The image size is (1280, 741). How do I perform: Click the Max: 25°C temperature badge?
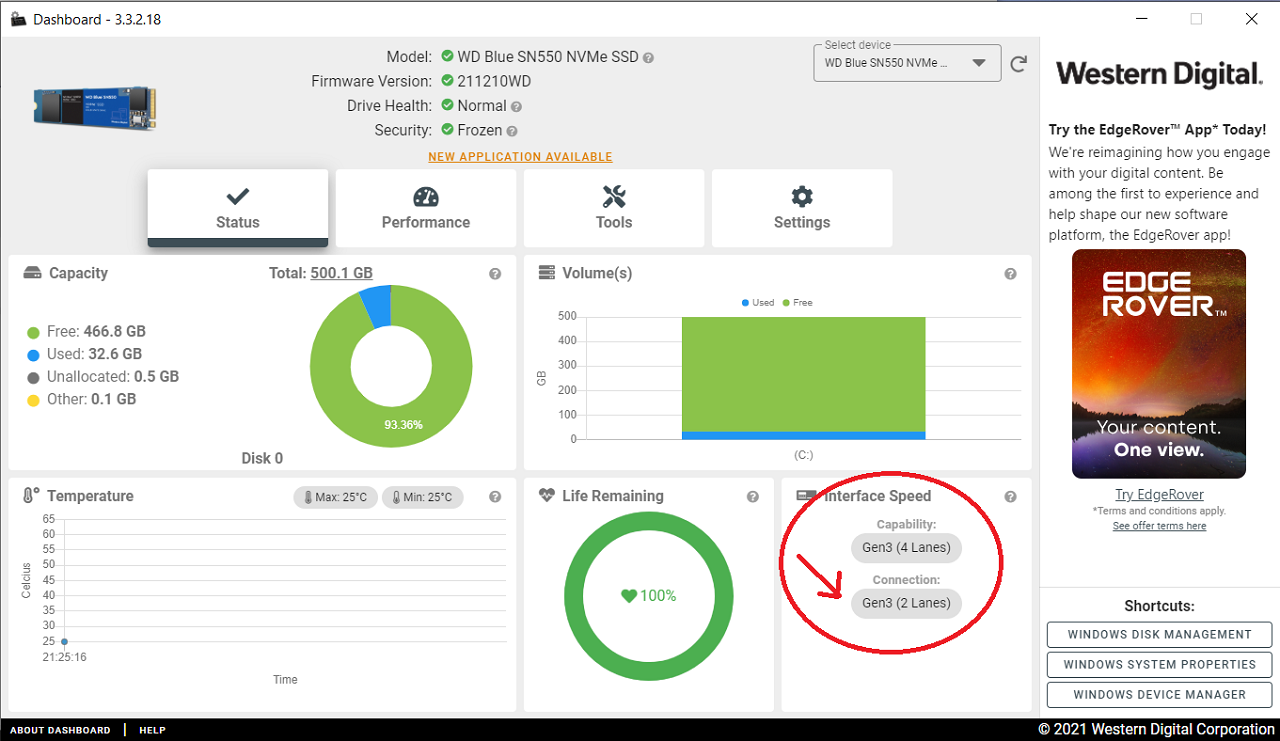coord(335,497)
